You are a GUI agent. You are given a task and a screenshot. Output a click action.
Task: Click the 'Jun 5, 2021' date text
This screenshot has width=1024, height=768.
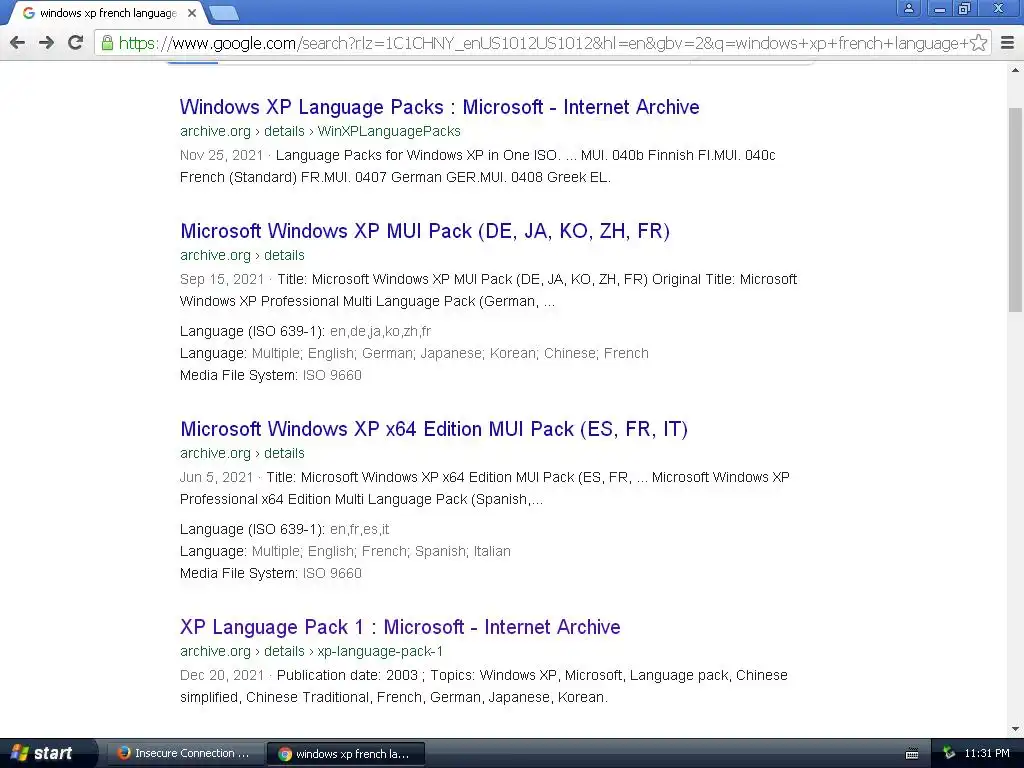click(216, 477)
